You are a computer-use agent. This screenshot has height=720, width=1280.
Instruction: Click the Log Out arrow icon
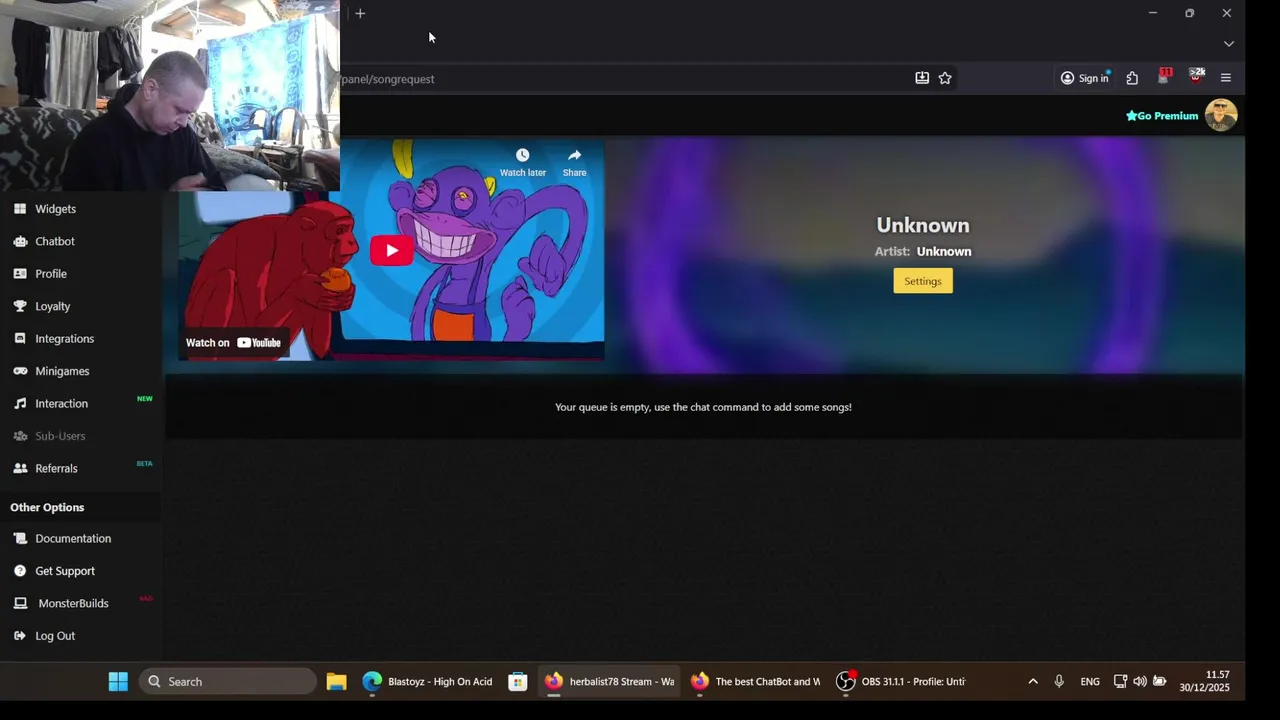(20, 636)
